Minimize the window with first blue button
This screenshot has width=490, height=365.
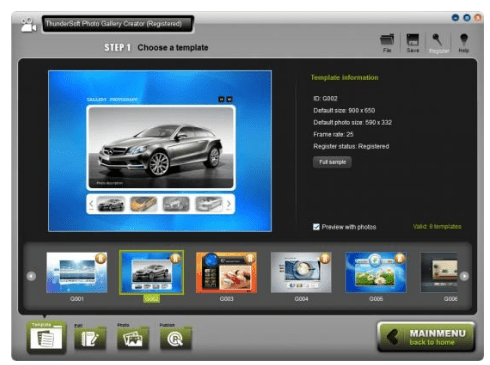click(455, 18)
